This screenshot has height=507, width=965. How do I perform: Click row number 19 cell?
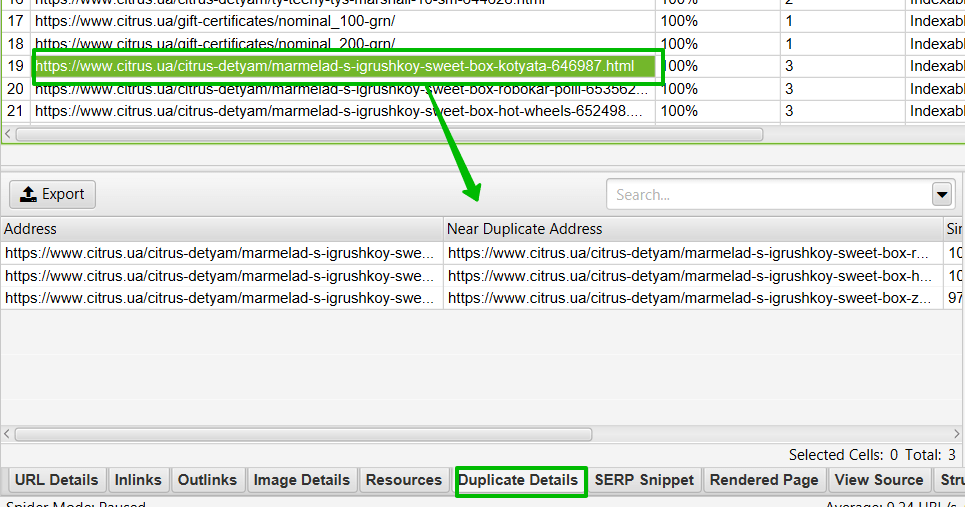point(15,66)
